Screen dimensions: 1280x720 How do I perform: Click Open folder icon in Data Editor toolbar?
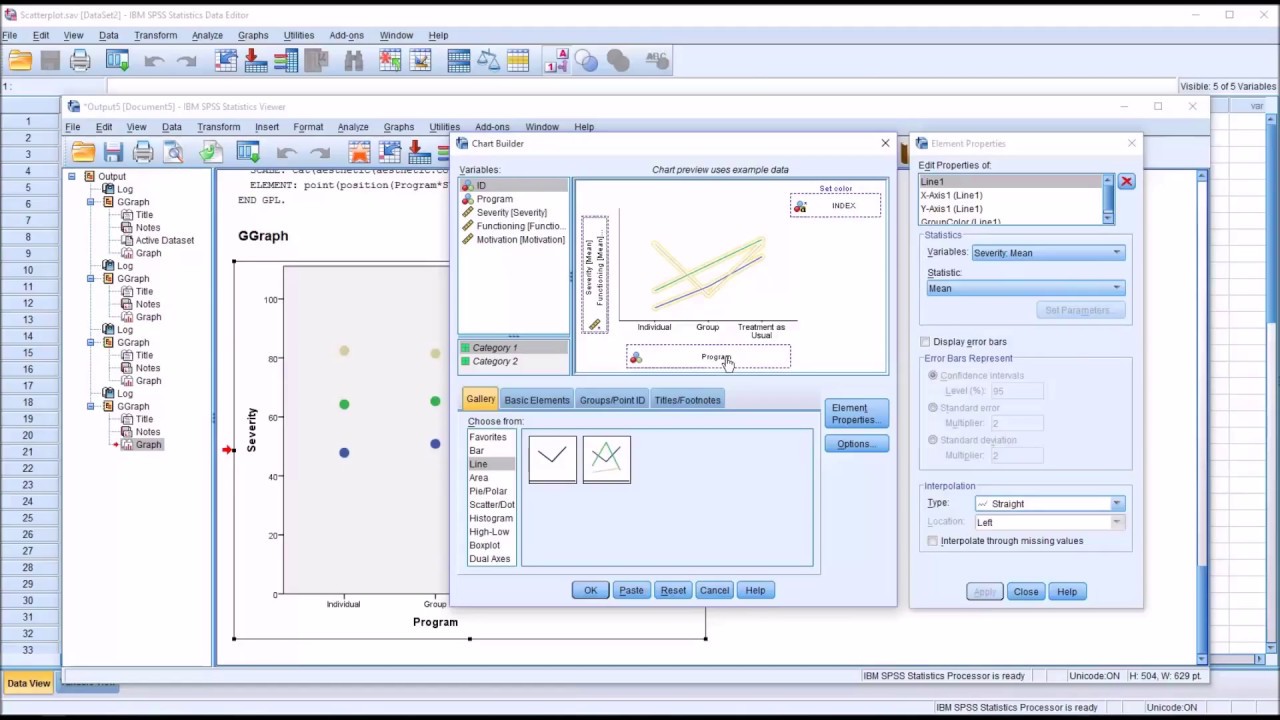(20, 61)
